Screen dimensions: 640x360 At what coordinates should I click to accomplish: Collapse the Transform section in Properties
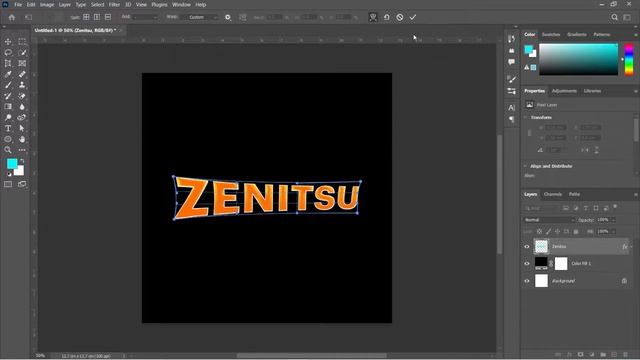tap(525, 118)
